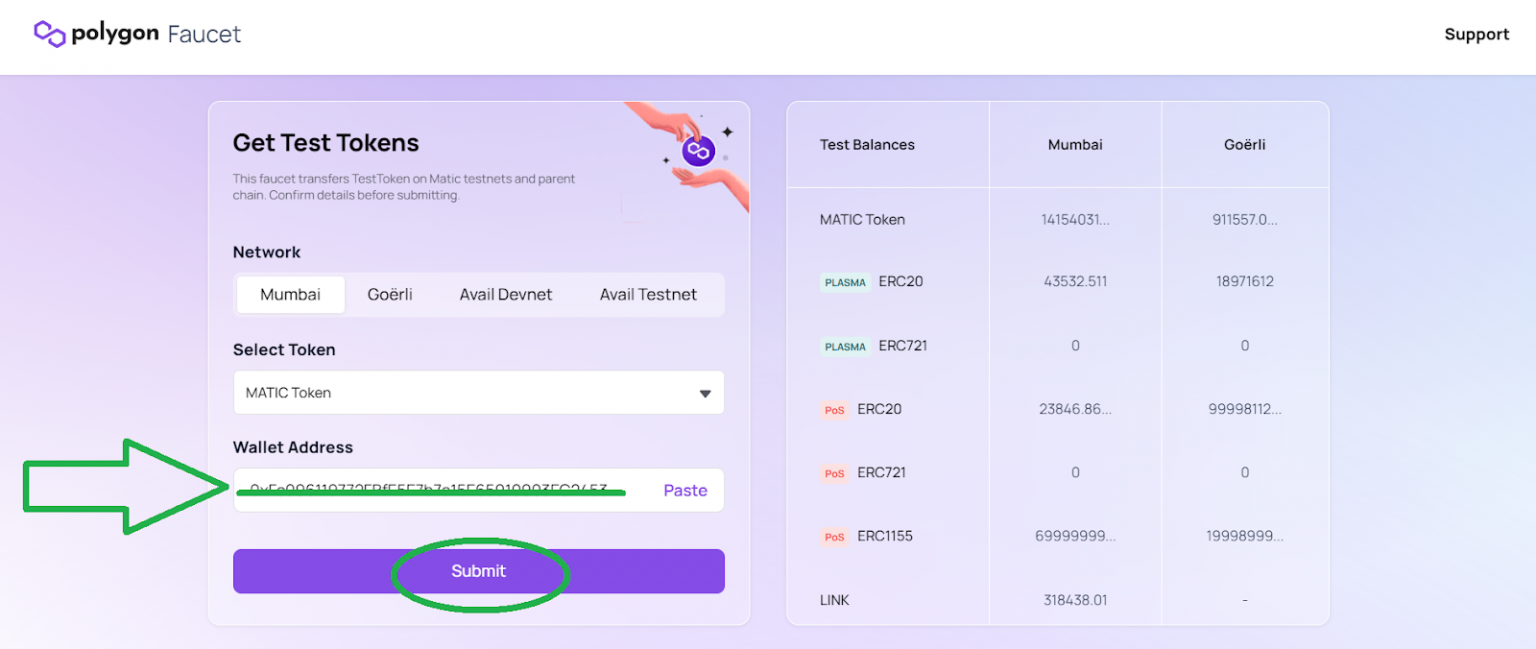Click the MATIC Token row in Test Balances
This screenshot has width=1536, height=649.
tap(862, 219)
